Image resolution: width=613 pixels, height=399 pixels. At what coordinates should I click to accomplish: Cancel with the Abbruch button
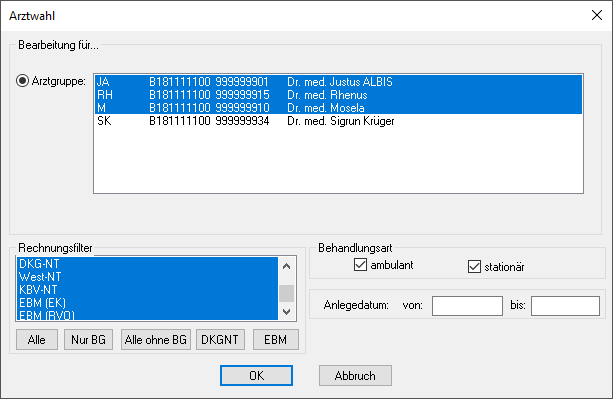(355, 376)
